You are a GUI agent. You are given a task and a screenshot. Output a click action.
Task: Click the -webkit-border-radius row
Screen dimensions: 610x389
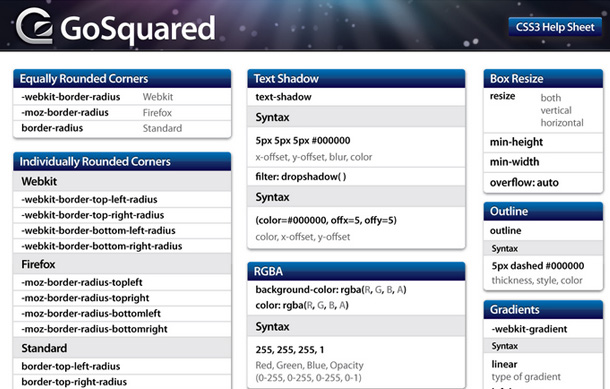(x=122, y=97)
